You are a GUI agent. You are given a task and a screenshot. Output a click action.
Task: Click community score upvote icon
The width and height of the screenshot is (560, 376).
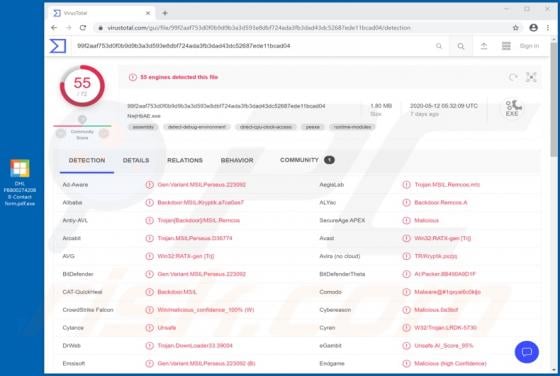tap(104, 133)
